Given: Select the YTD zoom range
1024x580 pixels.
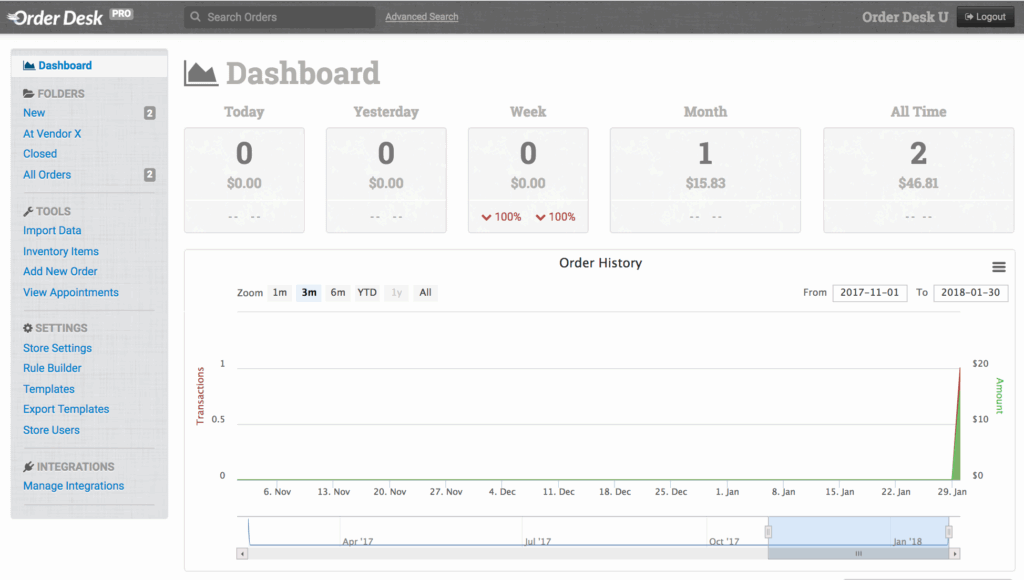Looking at the screenshot, I should (367, 293).
